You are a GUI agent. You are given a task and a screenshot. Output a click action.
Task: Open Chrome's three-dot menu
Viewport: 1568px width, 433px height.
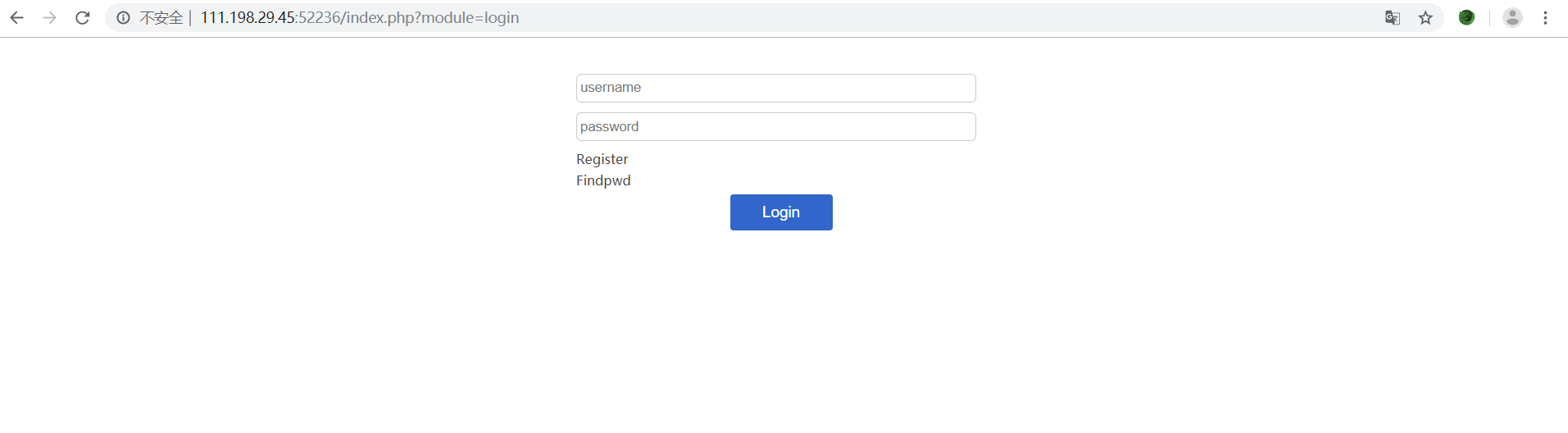1545,18
